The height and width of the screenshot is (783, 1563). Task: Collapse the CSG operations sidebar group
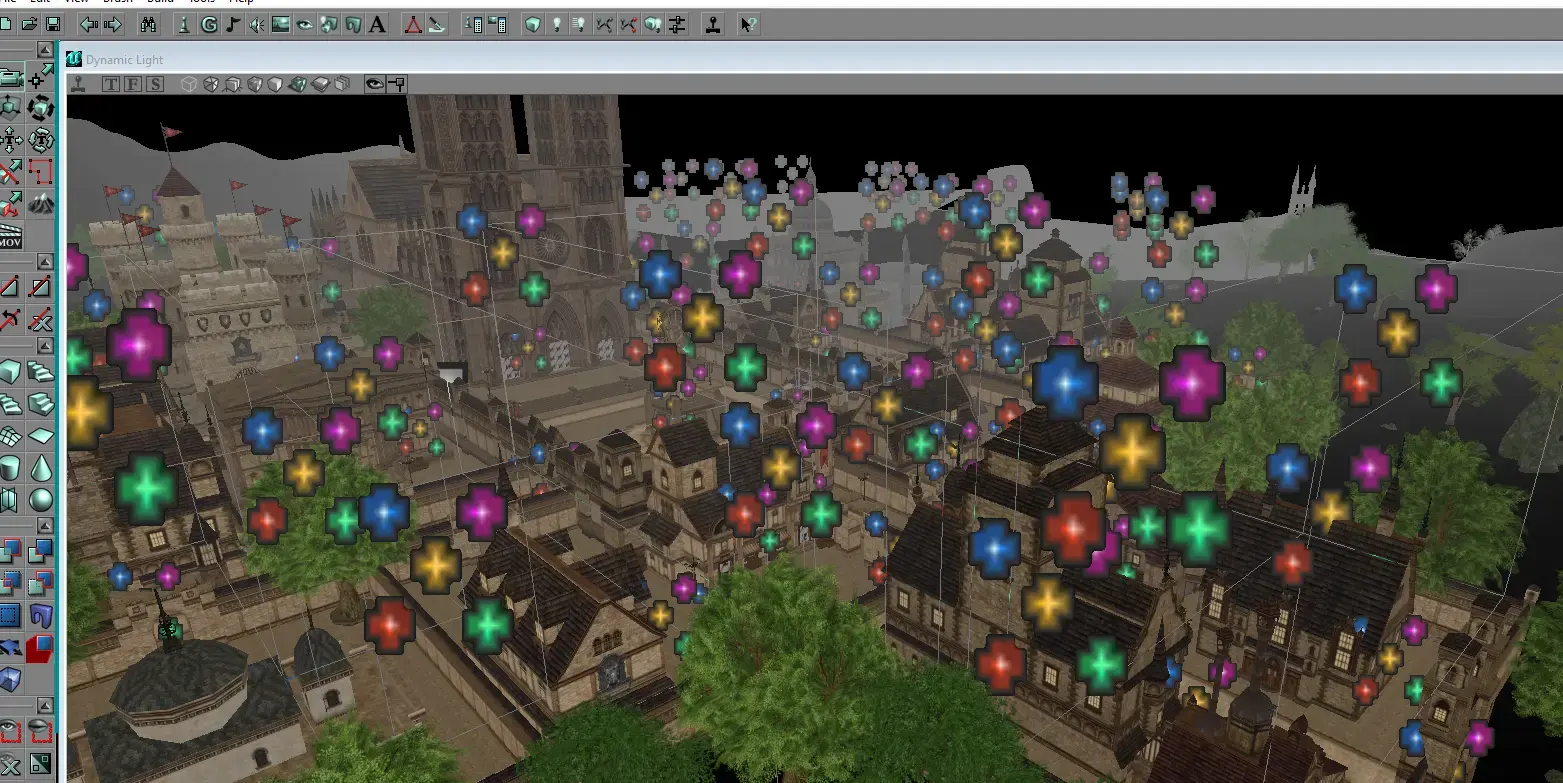[46, 524]
